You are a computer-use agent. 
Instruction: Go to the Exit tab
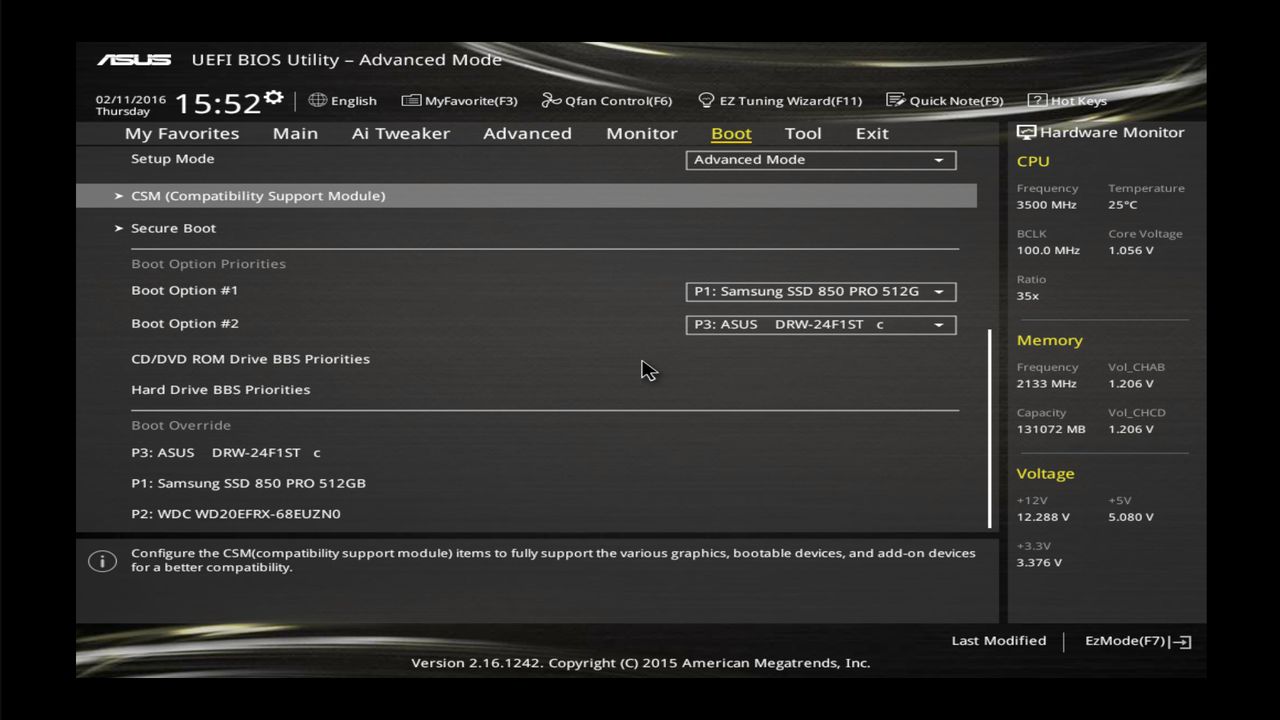872,133
